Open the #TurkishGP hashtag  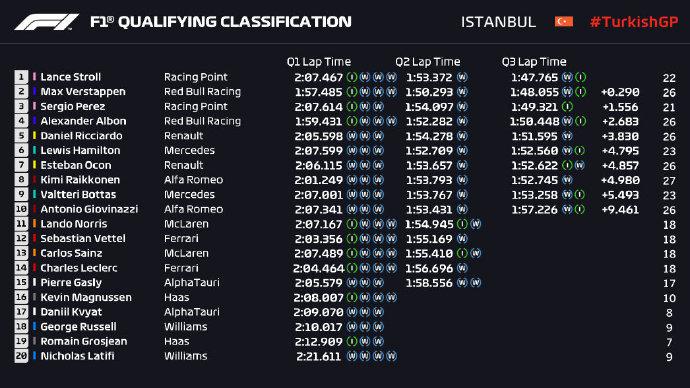coord(634,22)
